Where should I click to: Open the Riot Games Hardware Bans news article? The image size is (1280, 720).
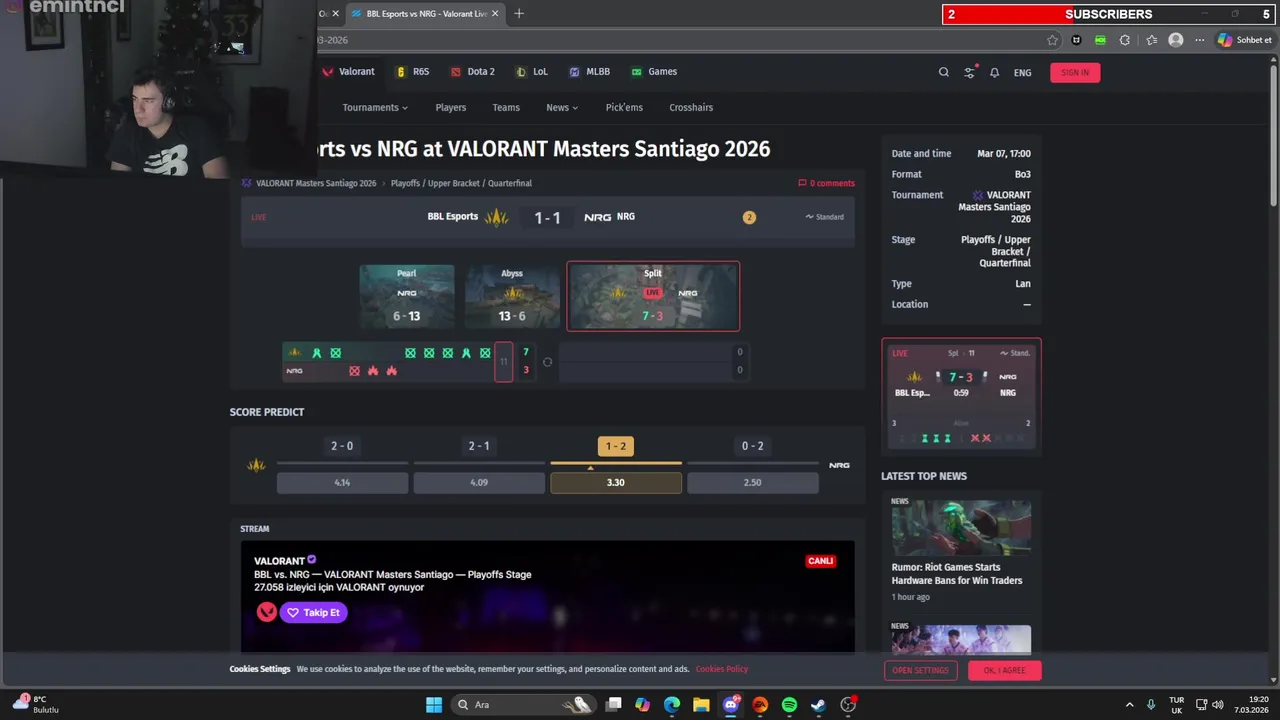click(x=957, y=574)
